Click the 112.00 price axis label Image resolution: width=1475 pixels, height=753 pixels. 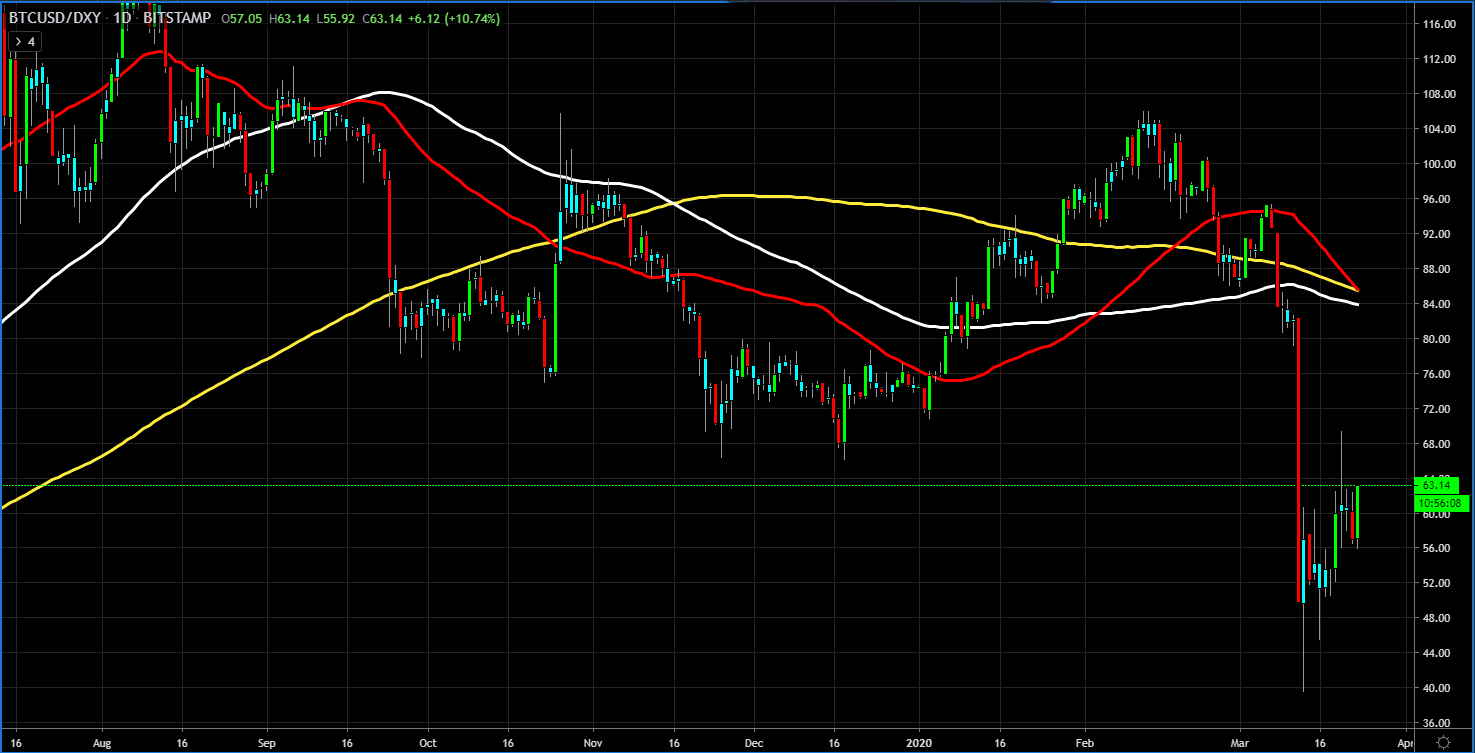click(1437, 59)
